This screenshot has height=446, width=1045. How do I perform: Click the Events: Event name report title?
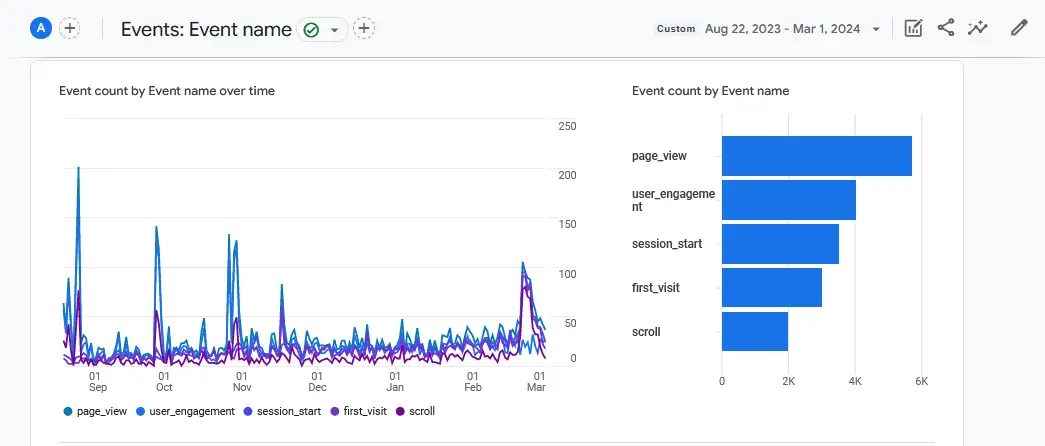coord(206,29)
